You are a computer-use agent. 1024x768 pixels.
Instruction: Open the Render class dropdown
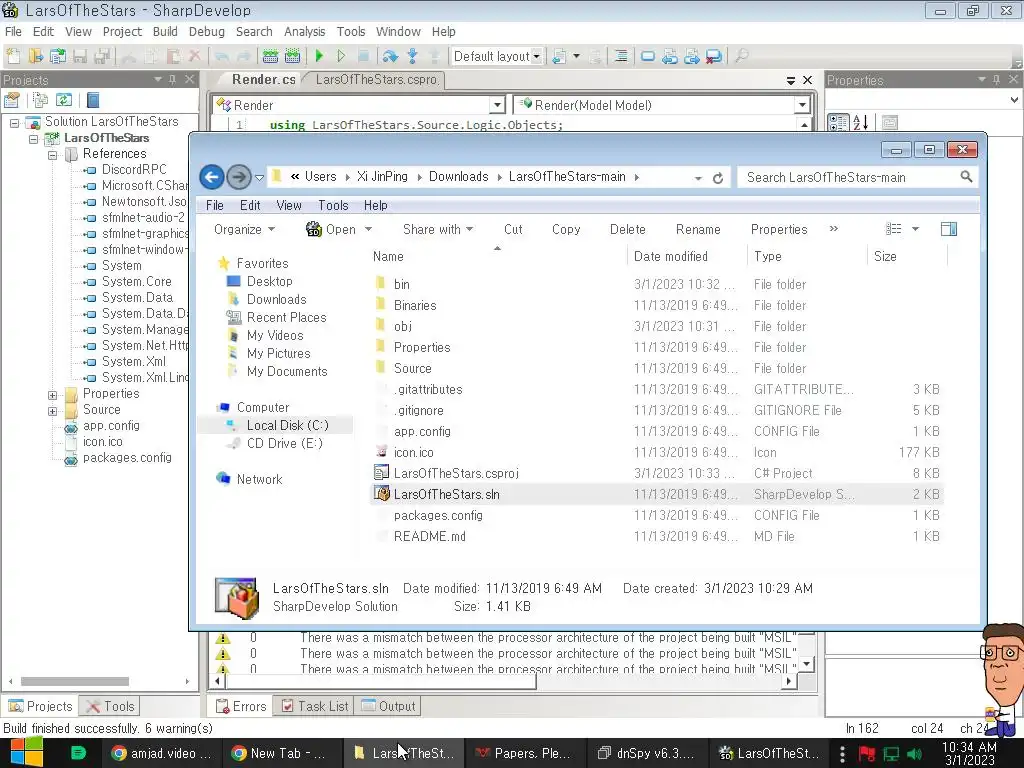[x=497, y=105]
